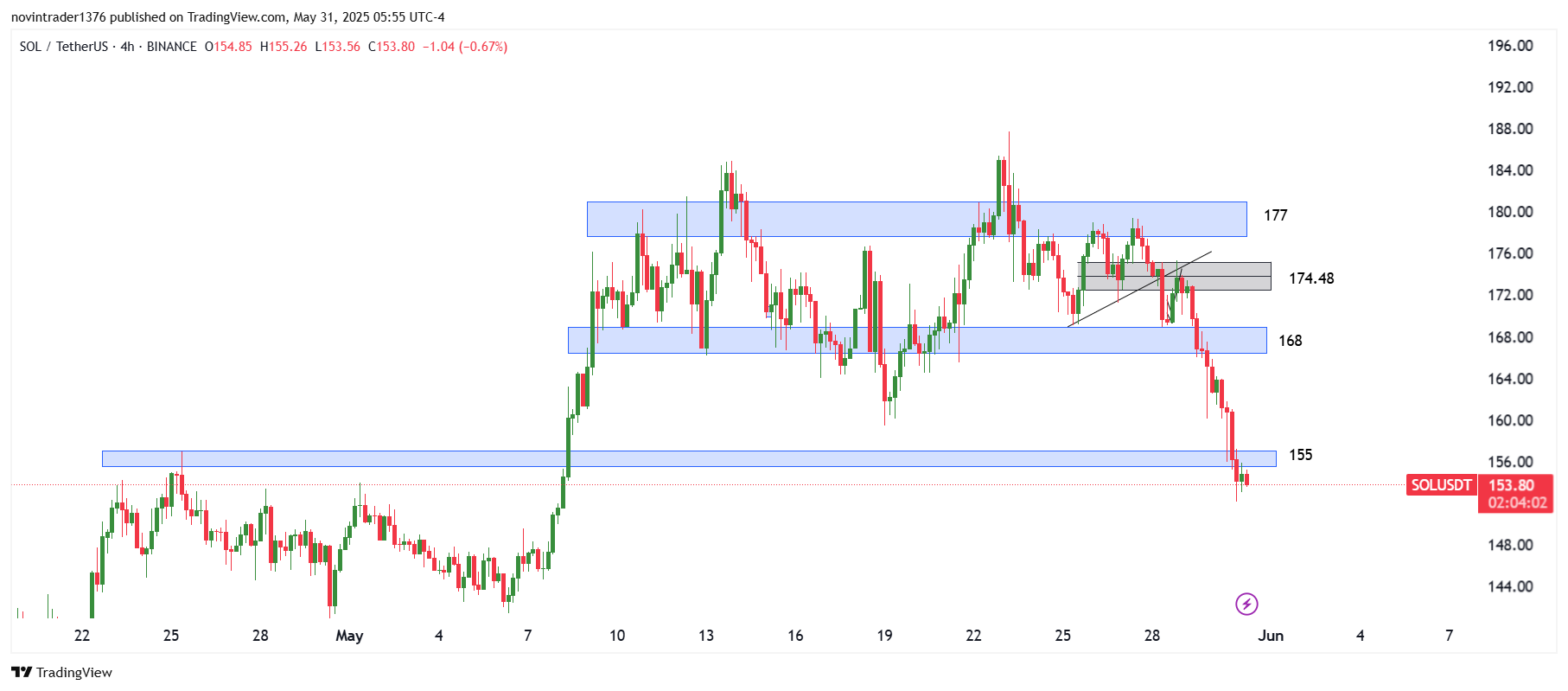Click the purple lightning event icon

[x=1246, y=604]
